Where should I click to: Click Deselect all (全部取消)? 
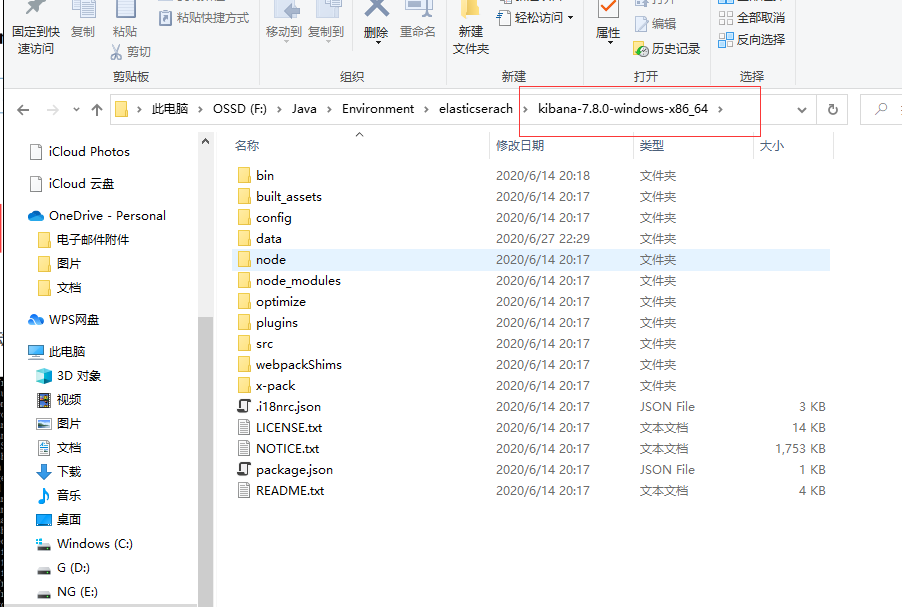tap(752, 18)
